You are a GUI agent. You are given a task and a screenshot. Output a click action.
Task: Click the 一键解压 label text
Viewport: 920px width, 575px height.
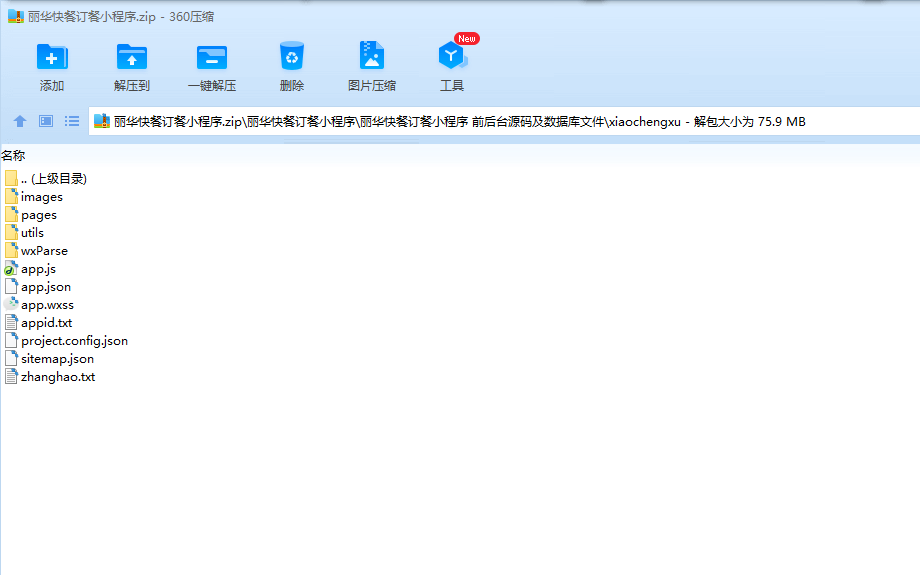(212, 86)
